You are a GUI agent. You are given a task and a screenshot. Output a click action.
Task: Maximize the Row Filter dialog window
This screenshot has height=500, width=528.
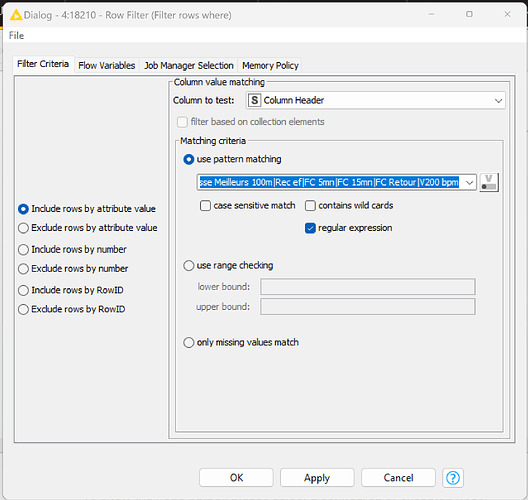pyautogui.click(x=469, y=14)
